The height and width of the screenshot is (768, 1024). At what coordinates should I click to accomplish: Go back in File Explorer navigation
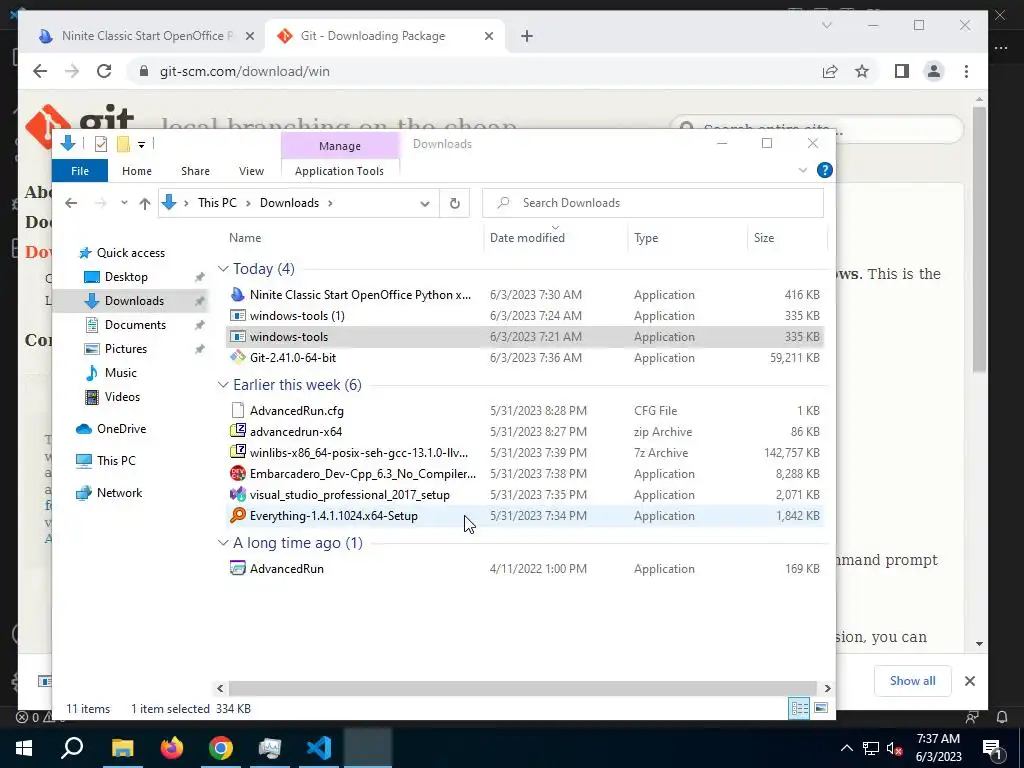tap(71, 203)
